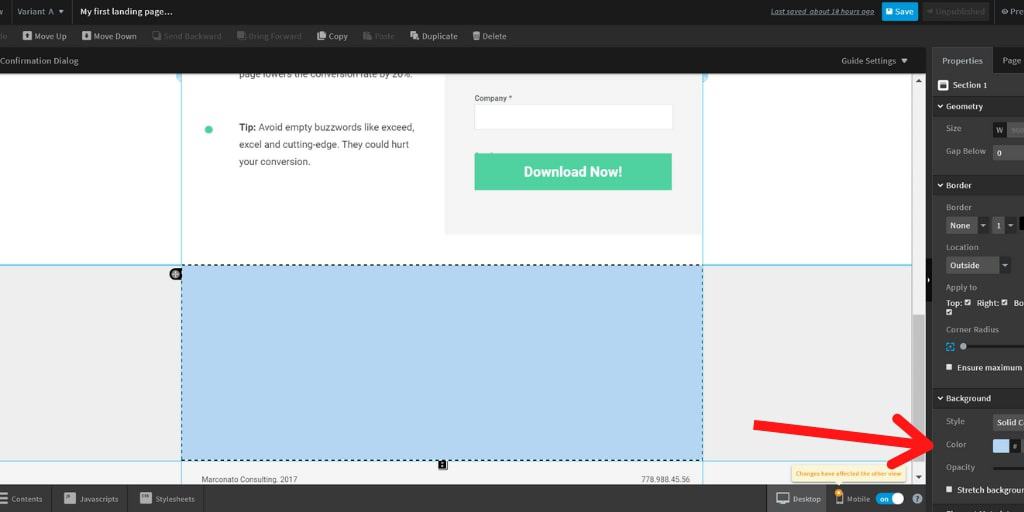Open the border width dropdown showing 1
Image resolution: width=1024 pixels, height=512 pixels.
(1004, 225)
